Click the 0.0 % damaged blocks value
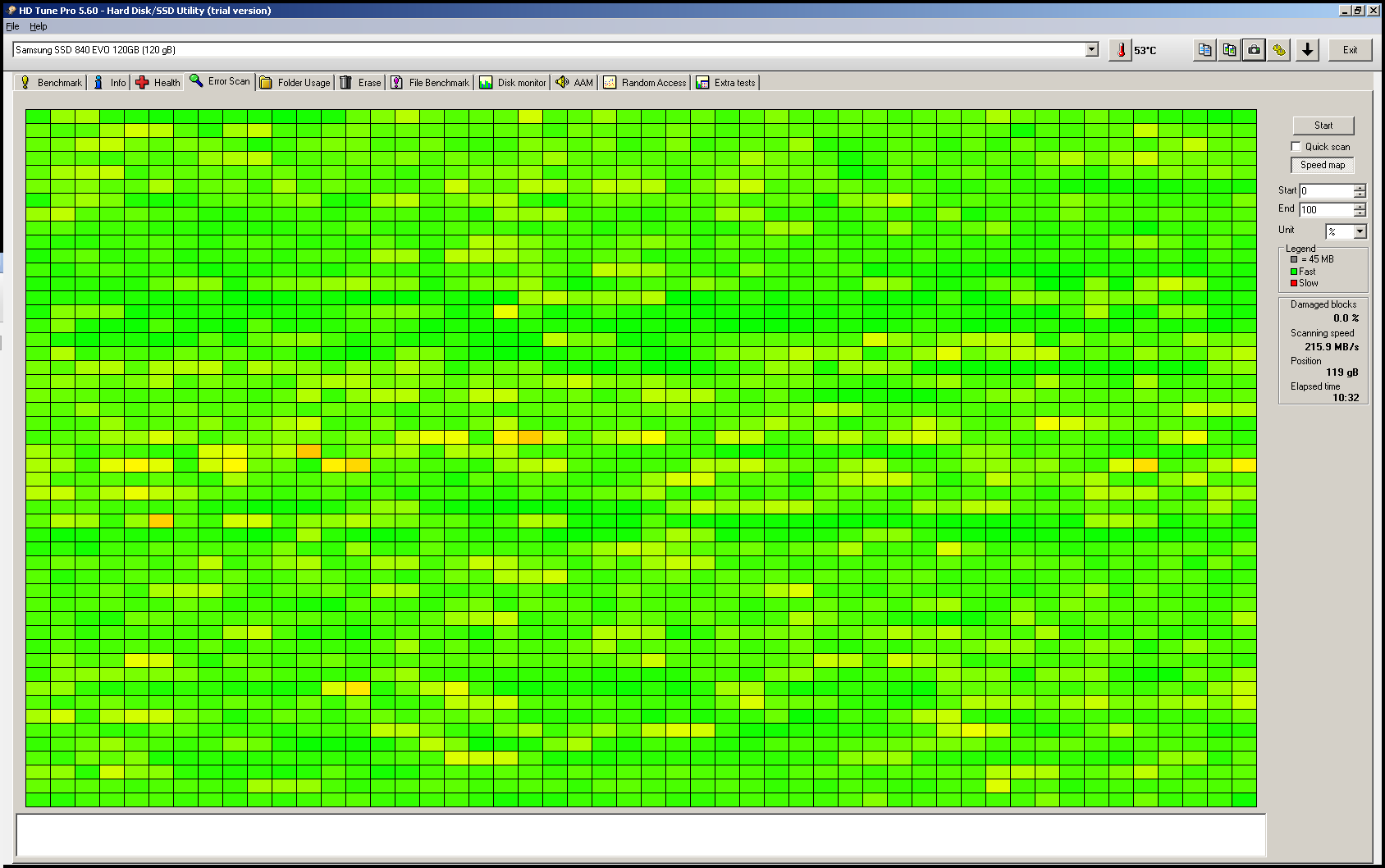 [x=1346, y=318]
